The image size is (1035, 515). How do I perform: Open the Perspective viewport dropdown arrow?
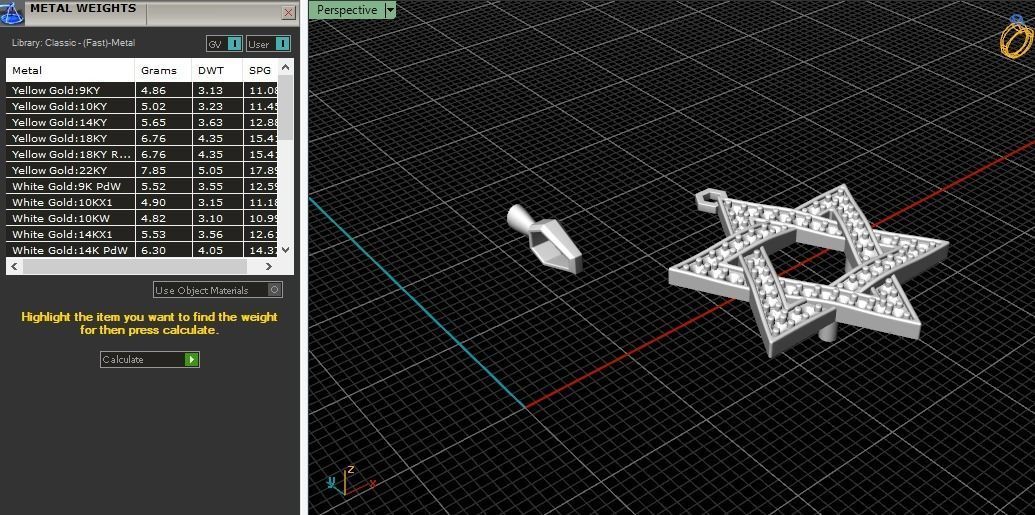click(x=390, y=10)
